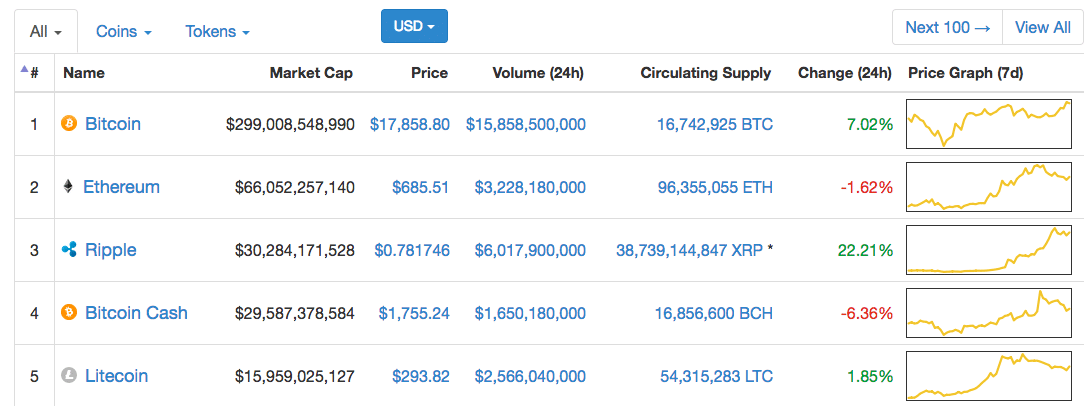The height and width of the screenshot is (406, 1089).
Task: Click Litecoin price $293.82
Action: coord(421,376)
